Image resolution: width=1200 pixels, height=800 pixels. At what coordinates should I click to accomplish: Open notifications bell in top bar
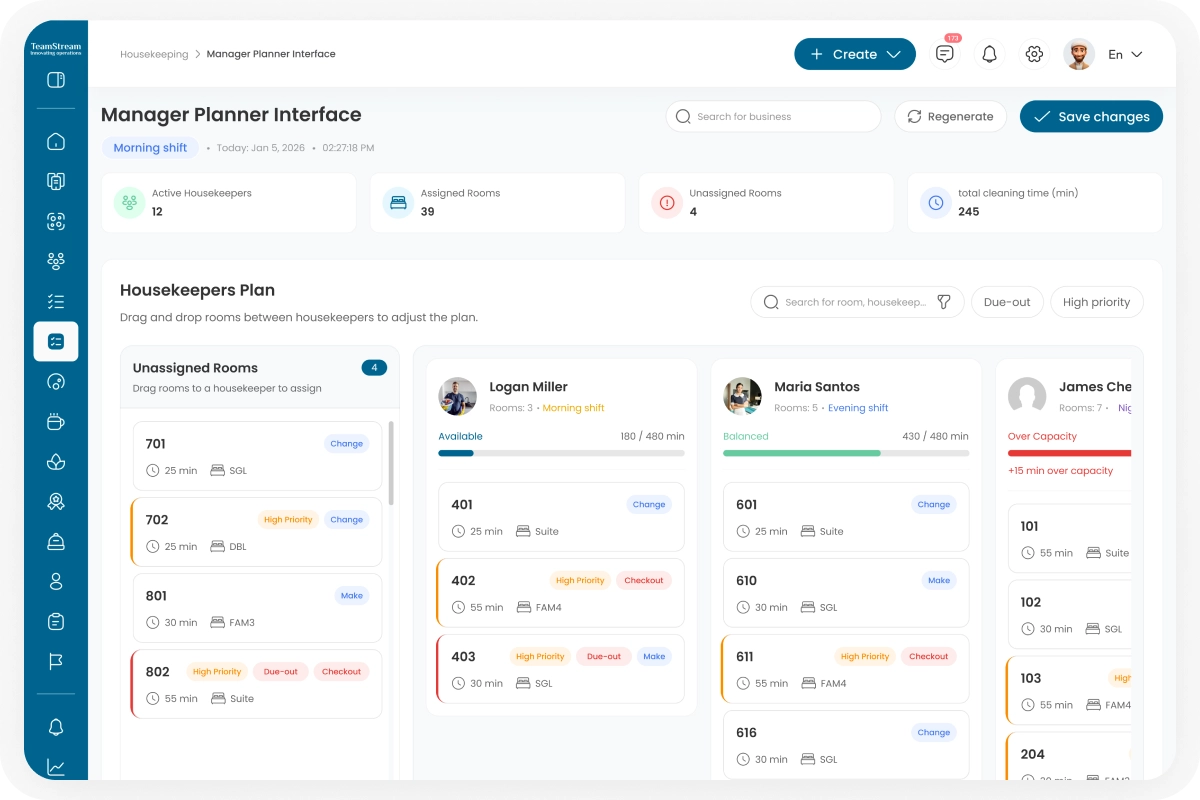click(989, 54)
